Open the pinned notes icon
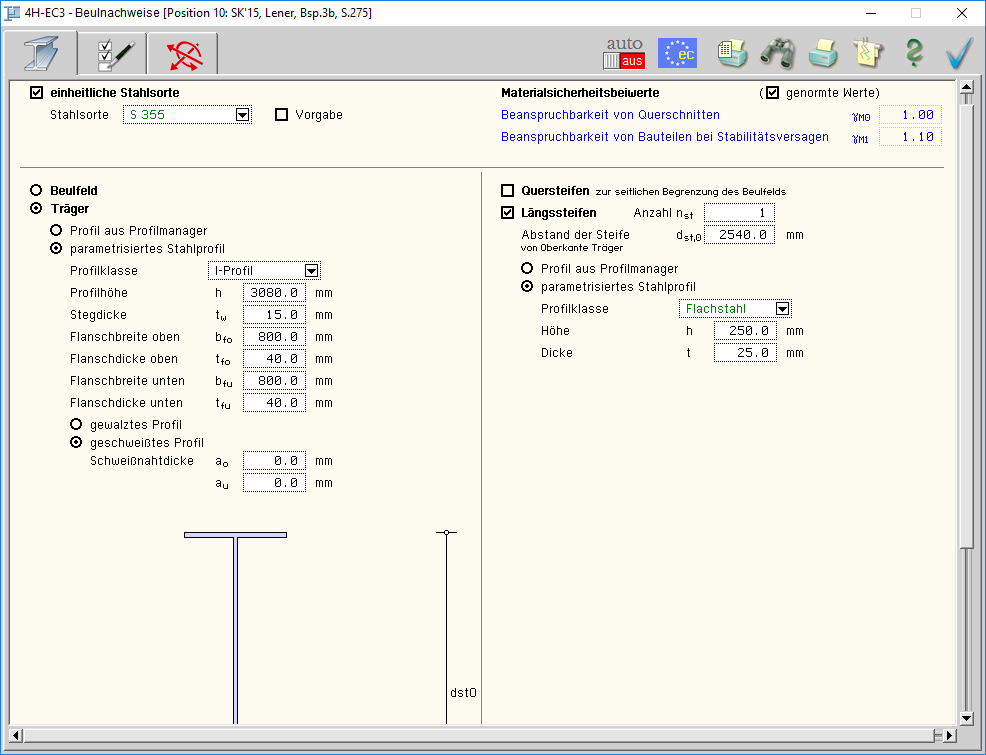 tap(867, 53)
